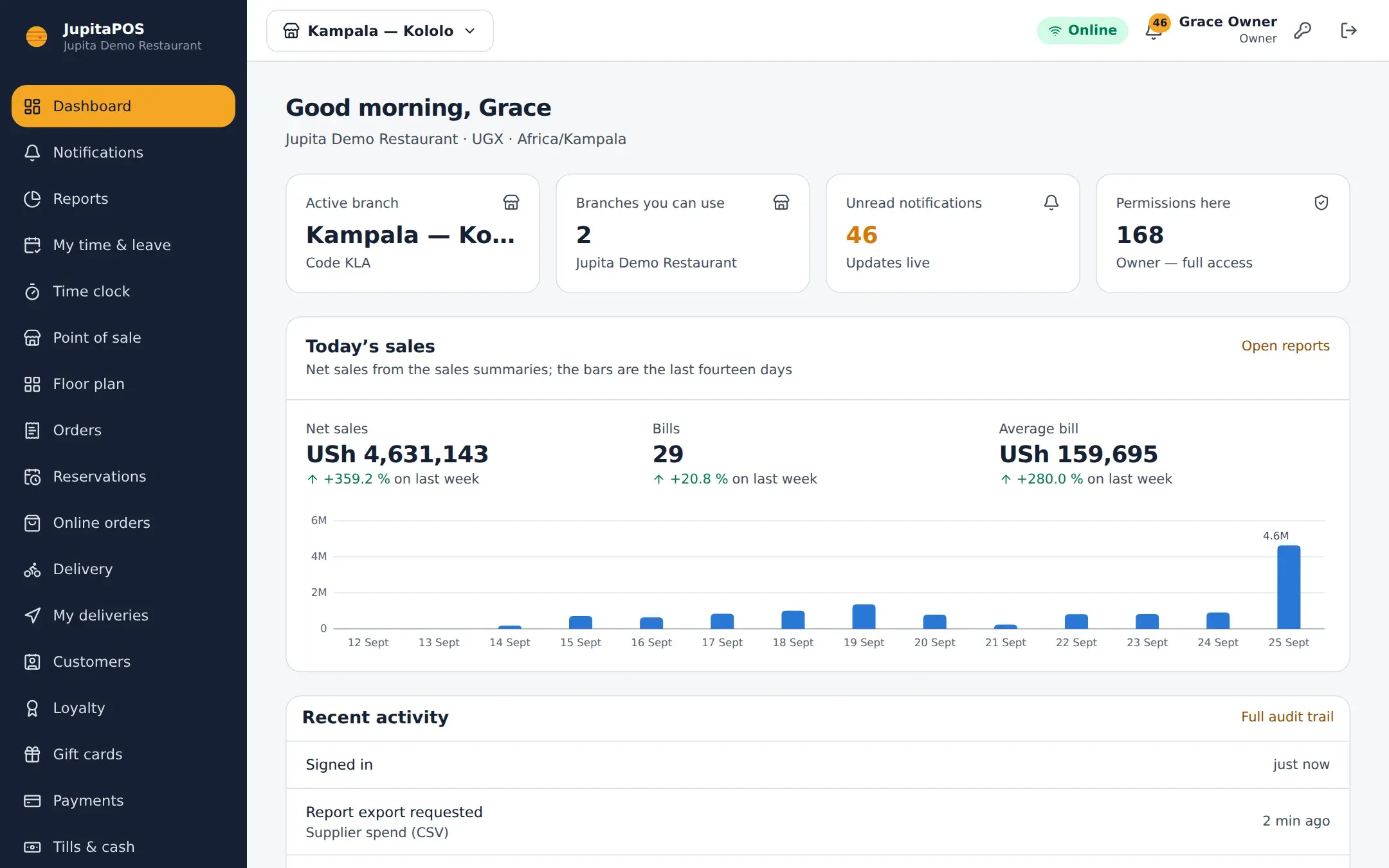
Task: Click the Active branch card
Action: click(x=412, y=233)
